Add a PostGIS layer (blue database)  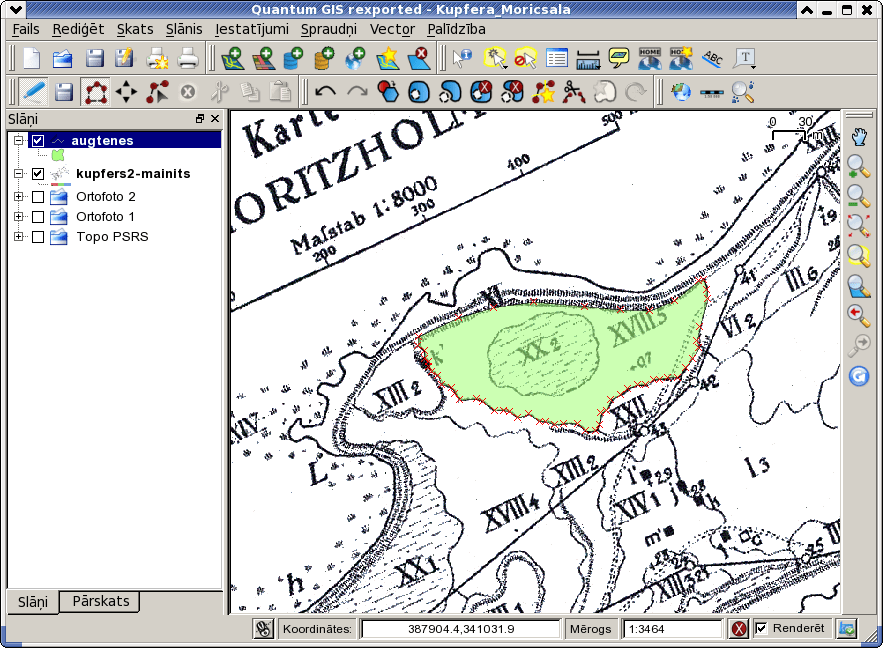coord(293,59)
